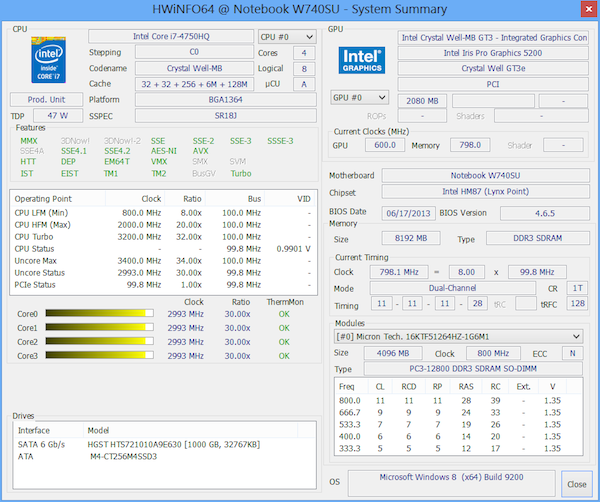
Task: Select the 800.0 frequency timing row
Action: click(x=458, y=401)
